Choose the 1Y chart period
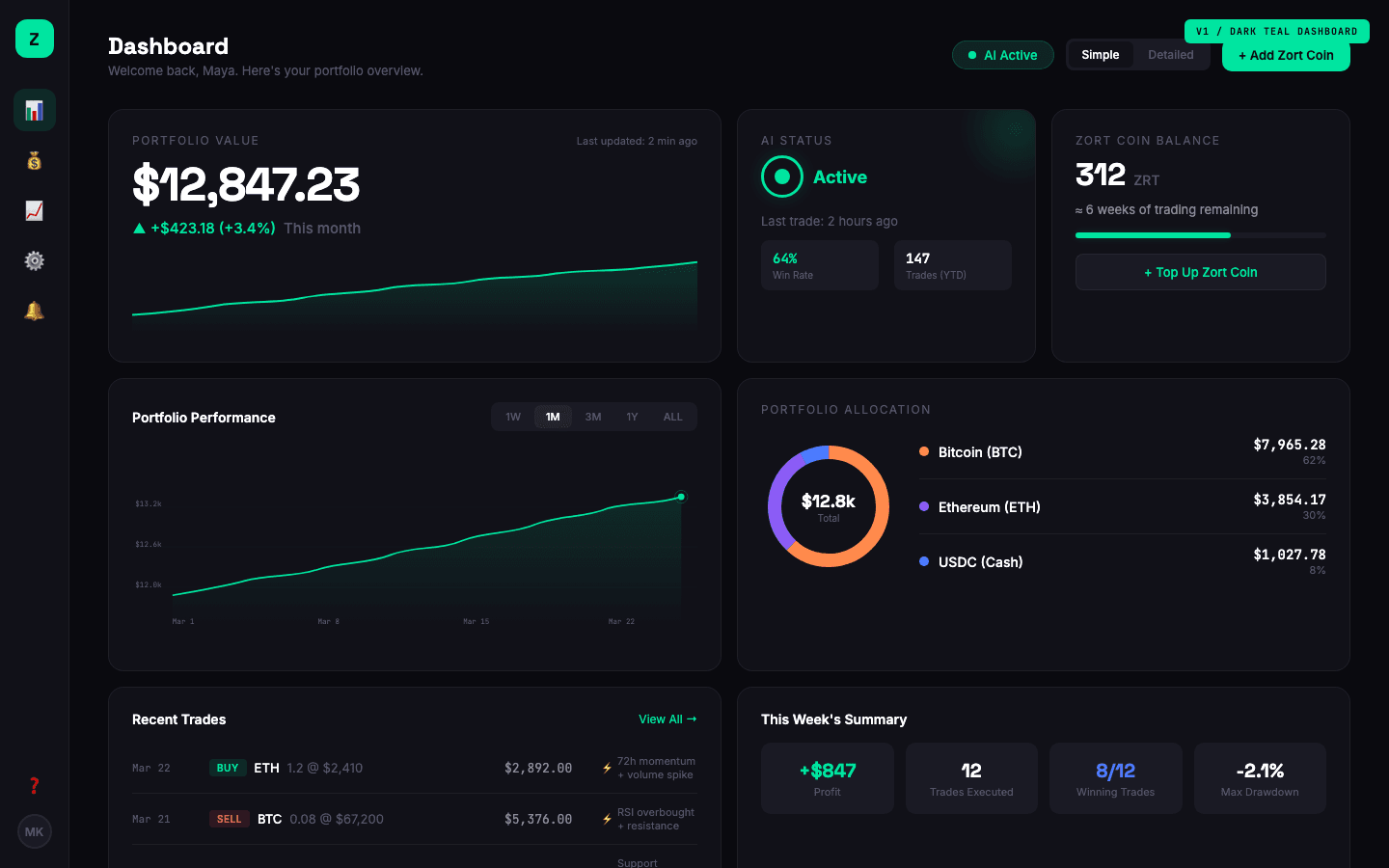 pyautogui.click(x=632, y=416)
